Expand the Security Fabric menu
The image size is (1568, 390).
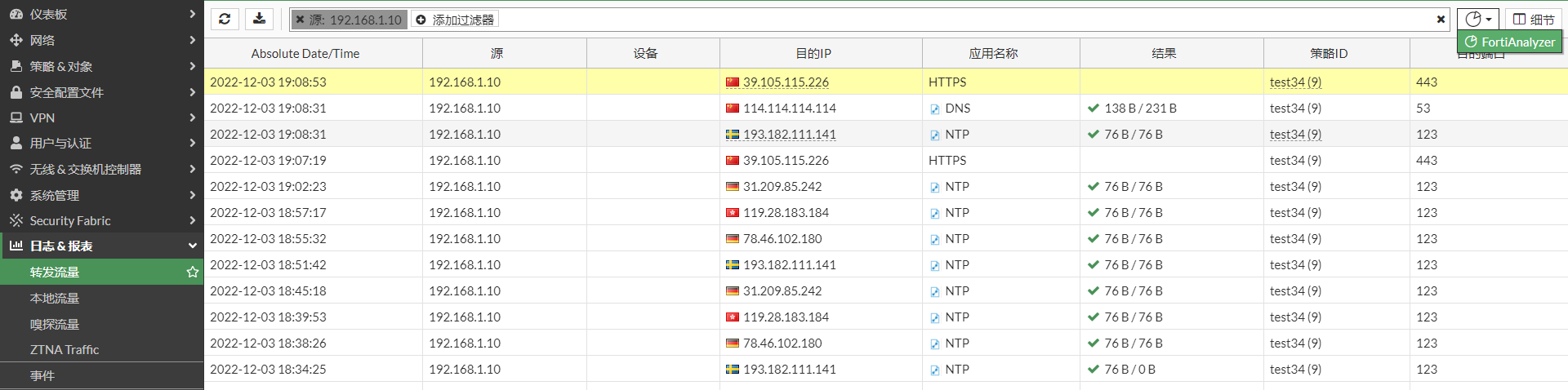point(193,220)
